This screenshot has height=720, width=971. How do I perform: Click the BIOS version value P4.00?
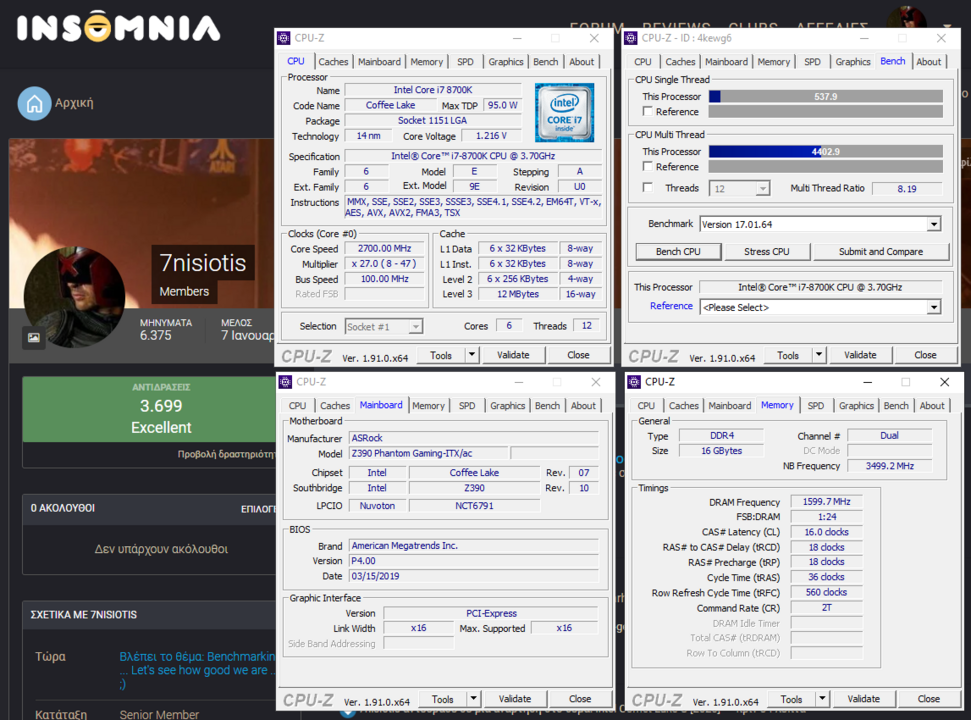(474, 561)
